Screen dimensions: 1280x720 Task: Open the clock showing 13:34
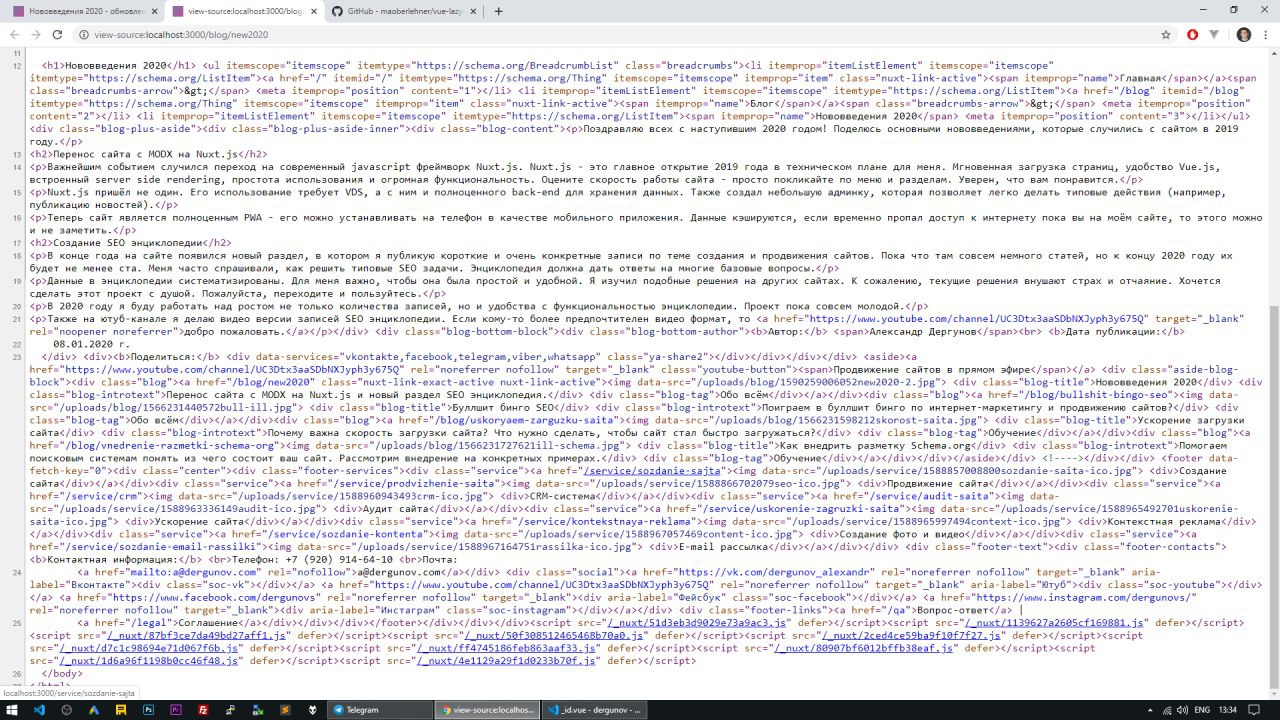coord(1228,709)
